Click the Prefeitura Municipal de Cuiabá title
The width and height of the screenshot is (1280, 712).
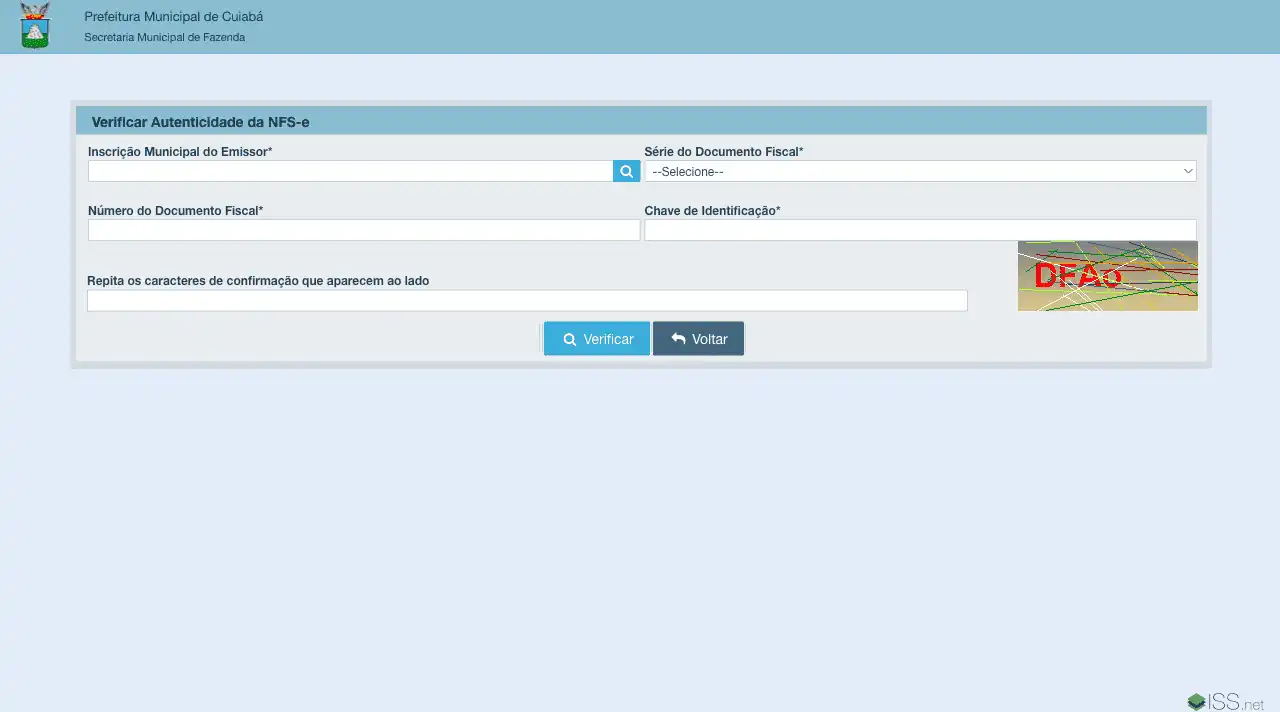pos(174,17)
